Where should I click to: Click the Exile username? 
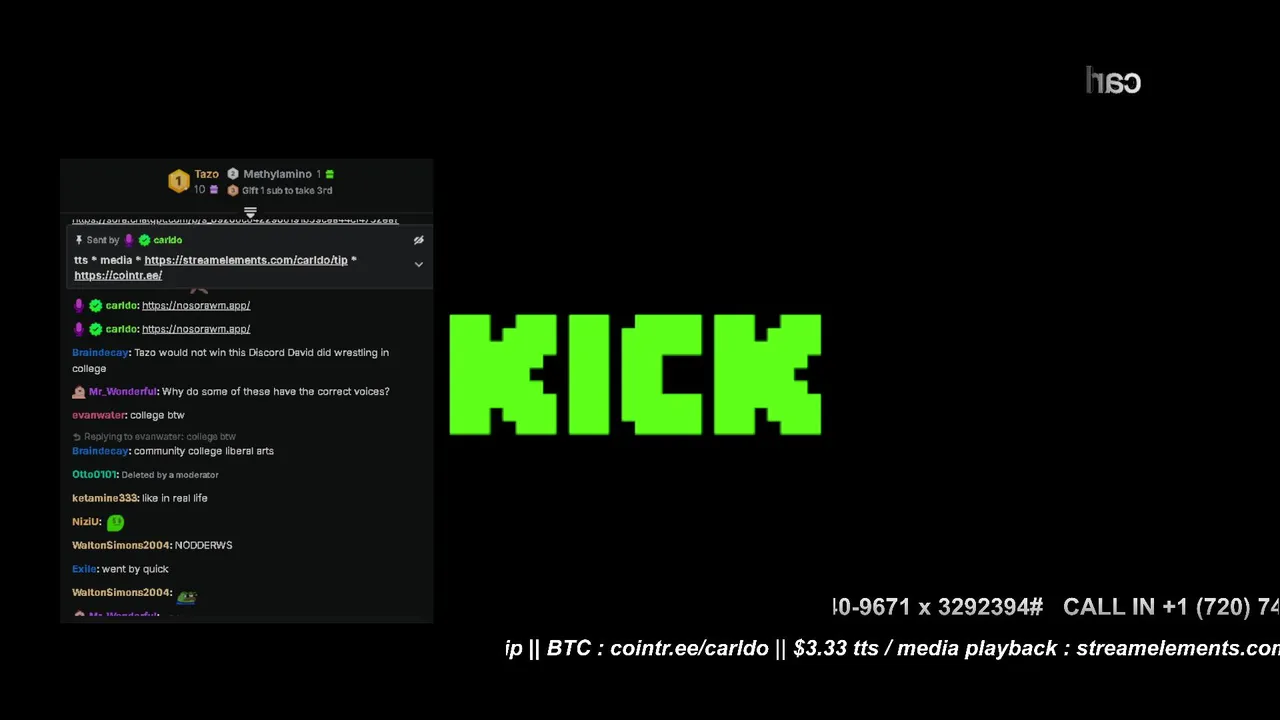[x=84, y=569]
